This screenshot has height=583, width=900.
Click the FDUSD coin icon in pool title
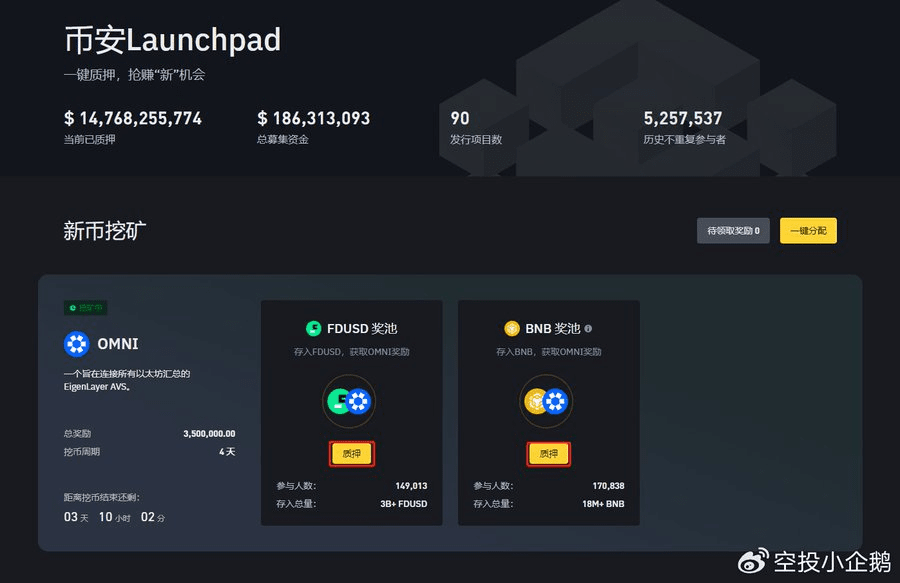313,328
